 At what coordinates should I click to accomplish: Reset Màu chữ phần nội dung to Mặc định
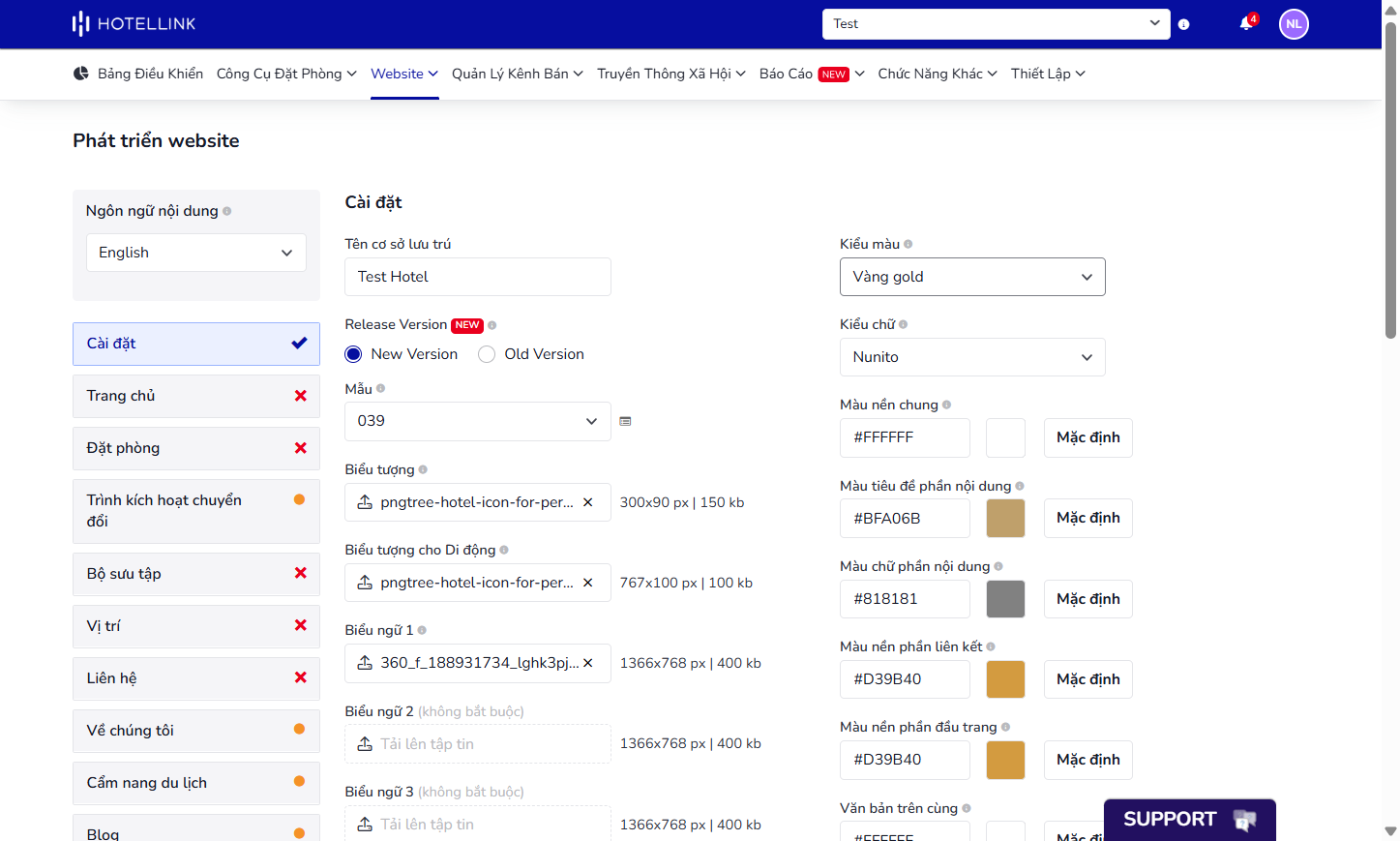pyautogui.click(x=1088, y=599)
